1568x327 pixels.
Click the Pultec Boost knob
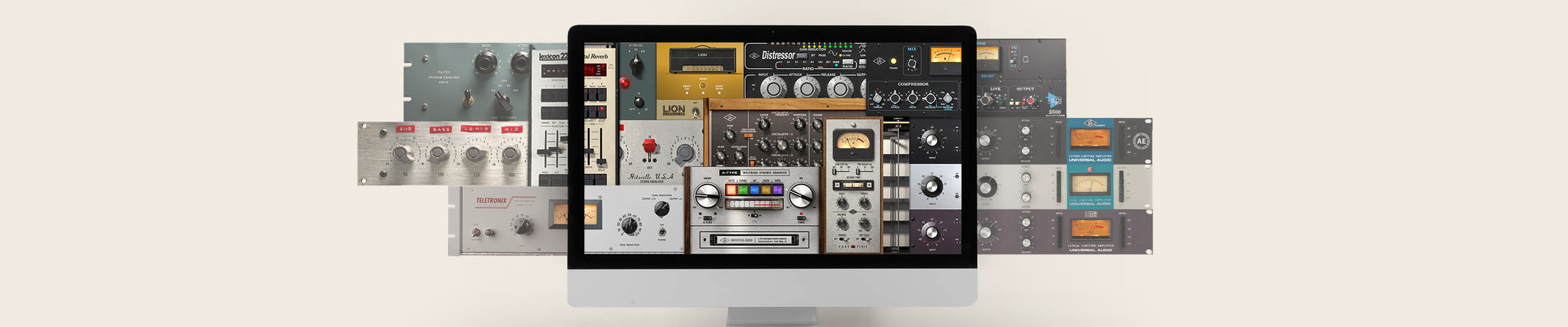(x=485, y=62)
